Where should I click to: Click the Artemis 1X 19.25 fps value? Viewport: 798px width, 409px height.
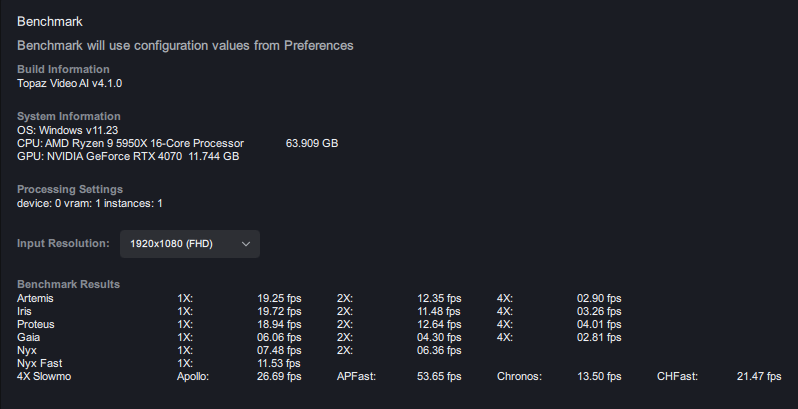[x=279, y=298]
